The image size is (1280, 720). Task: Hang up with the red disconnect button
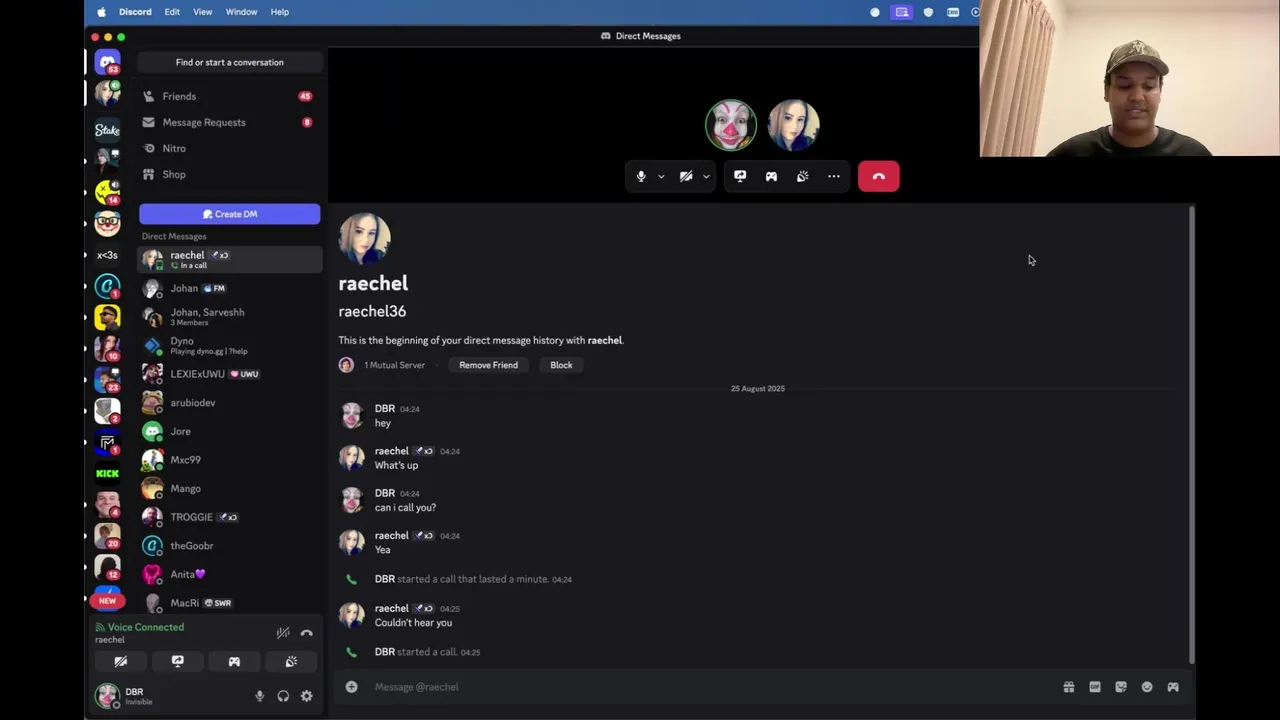coord(878,176)
